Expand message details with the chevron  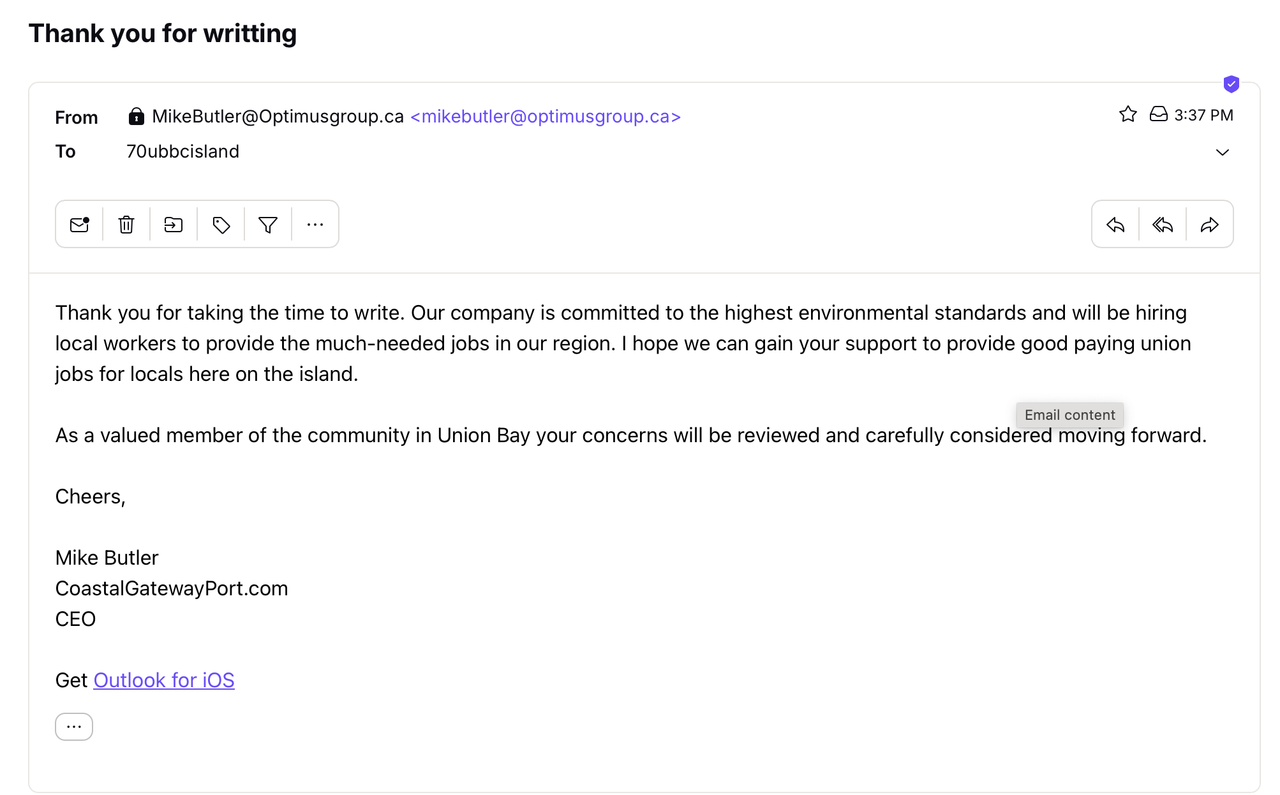1222,153
